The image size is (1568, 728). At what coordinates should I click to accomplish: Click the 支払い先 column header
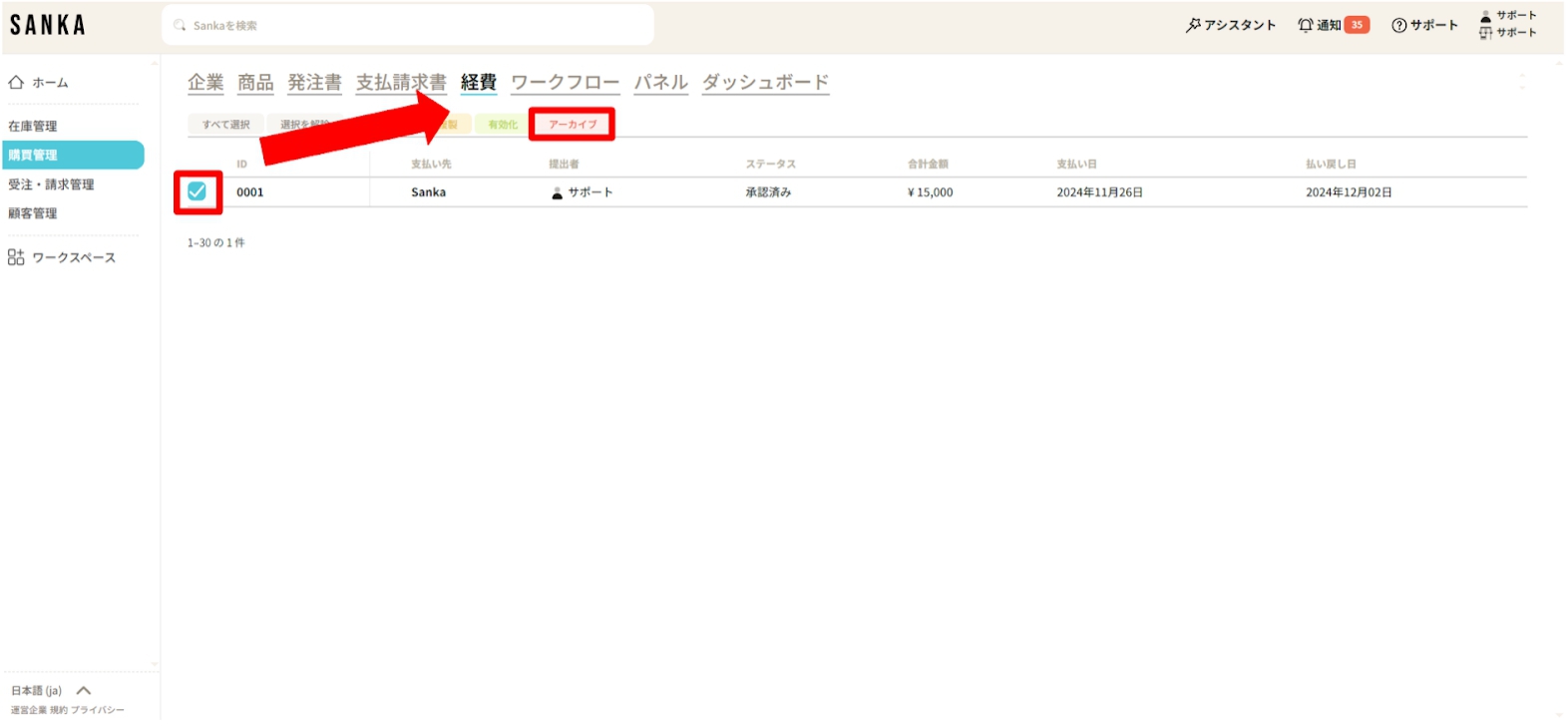pyautogui.click(x=431, y=165)
